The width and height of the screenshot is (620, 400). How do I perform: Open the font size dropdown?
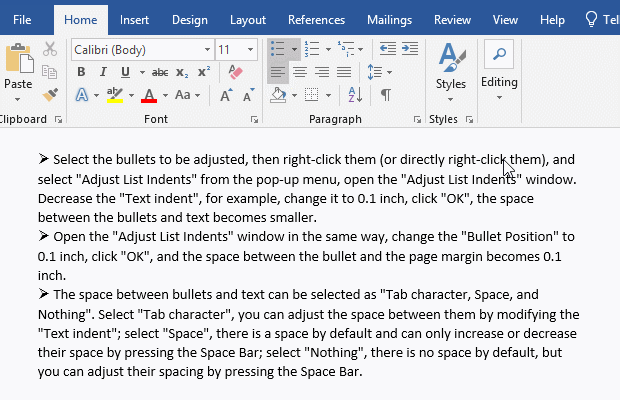click(250, 50)
